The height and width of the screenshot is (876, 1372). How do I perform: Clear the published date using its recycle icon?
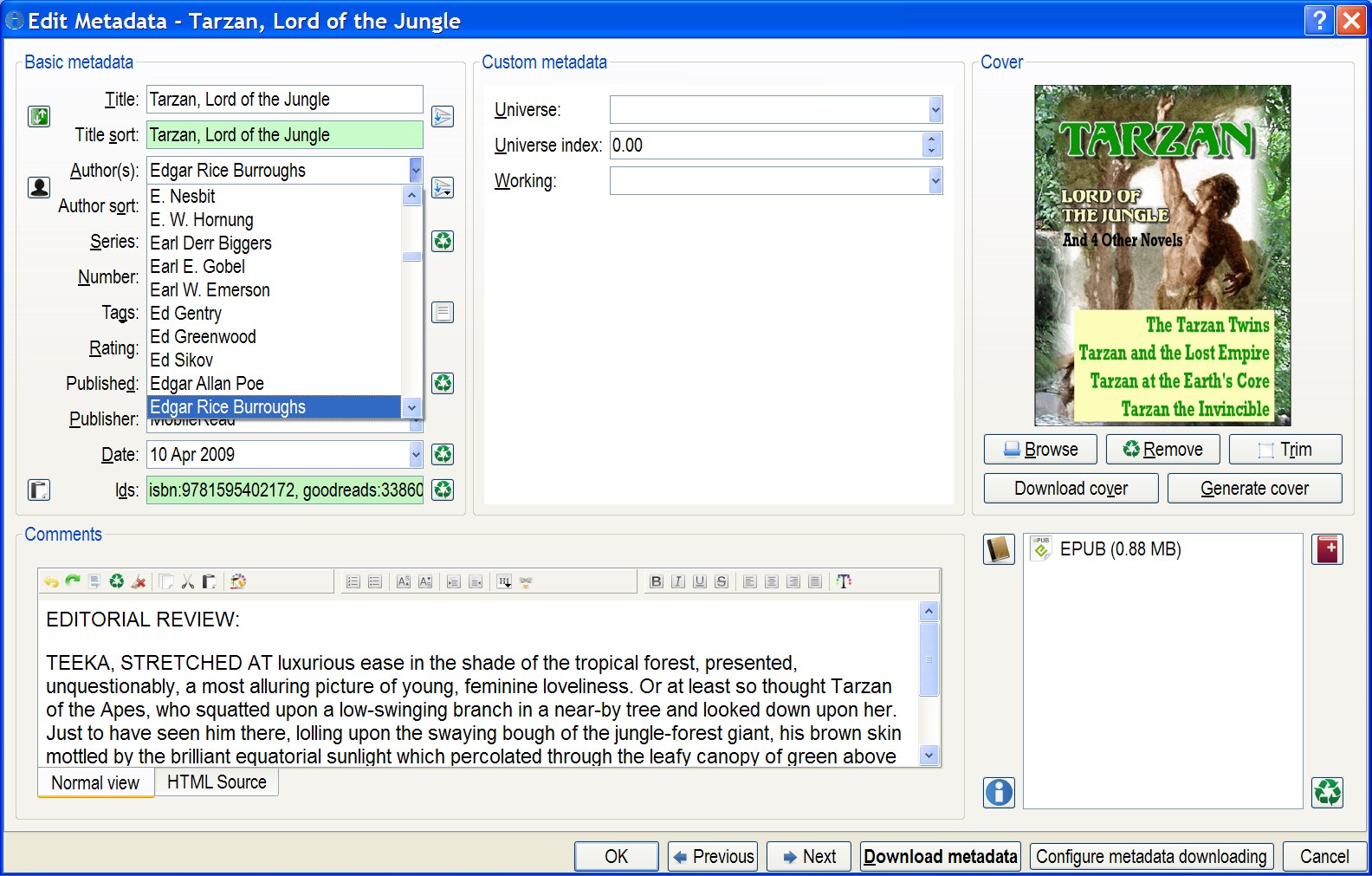[x=443, y=383]
